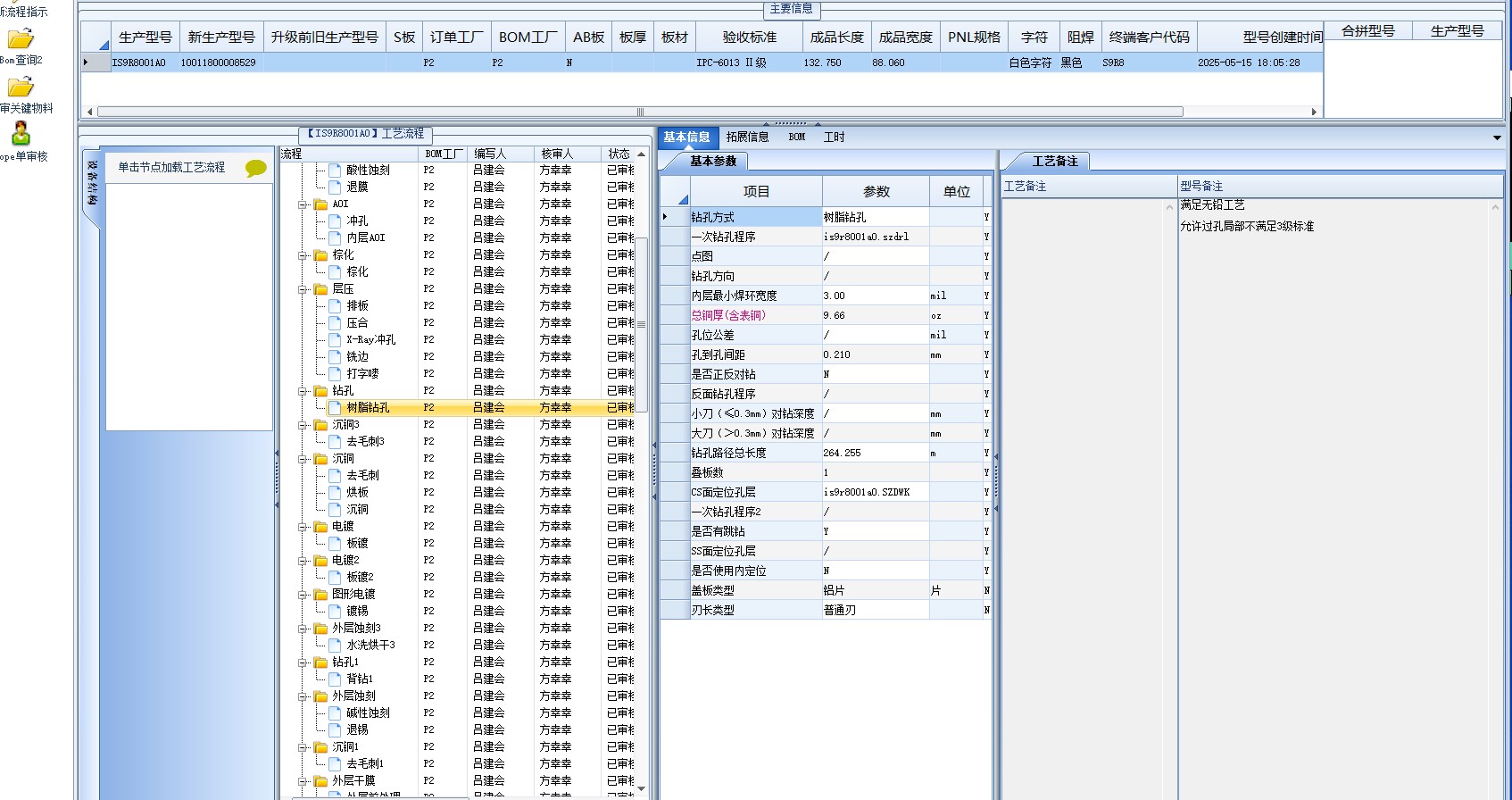Click the document icon beside X-Ray冲孔
Screen dimensions: 1512x800
click(336, 339)
